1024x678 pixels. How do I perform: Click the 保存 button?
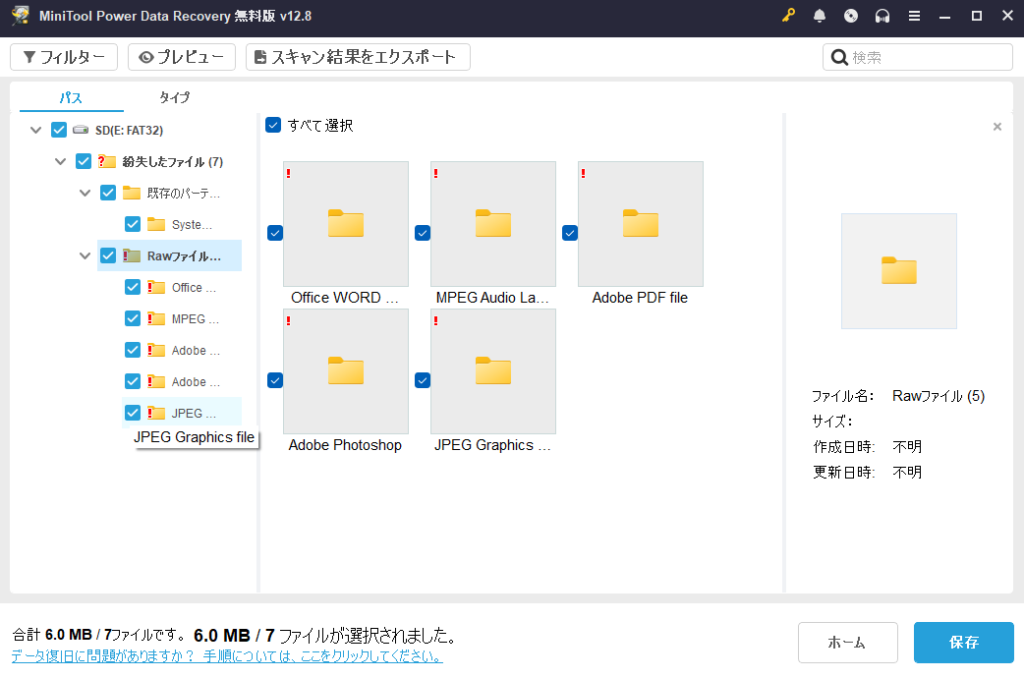click(x=963, y=643)
